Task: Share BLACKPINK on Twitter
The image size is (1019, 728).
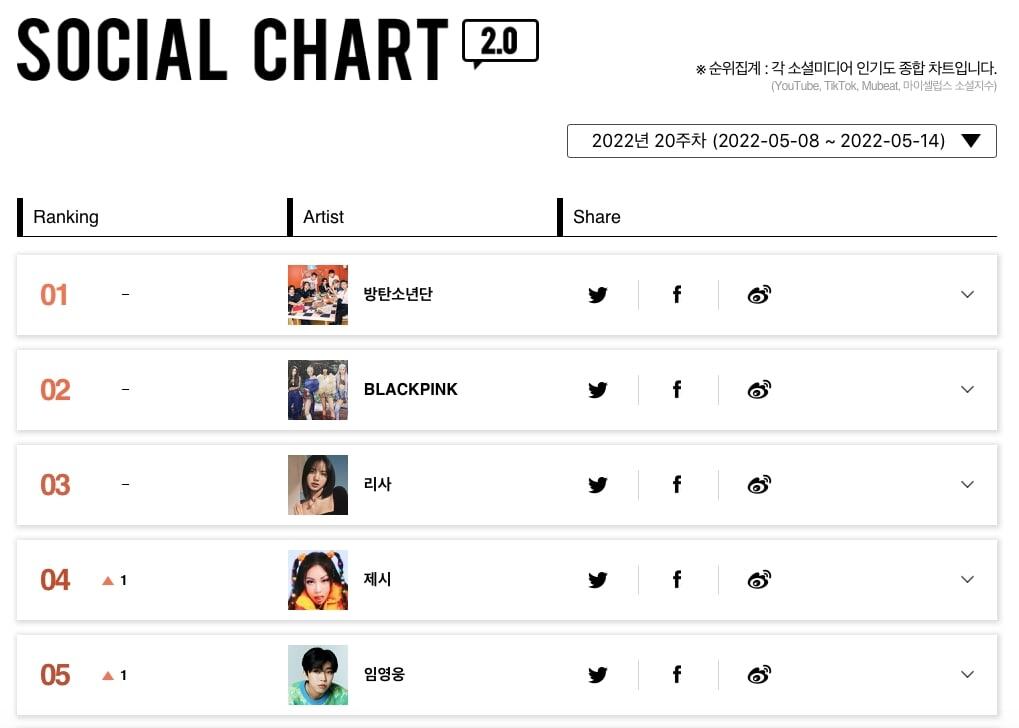Action: point(598,390)
